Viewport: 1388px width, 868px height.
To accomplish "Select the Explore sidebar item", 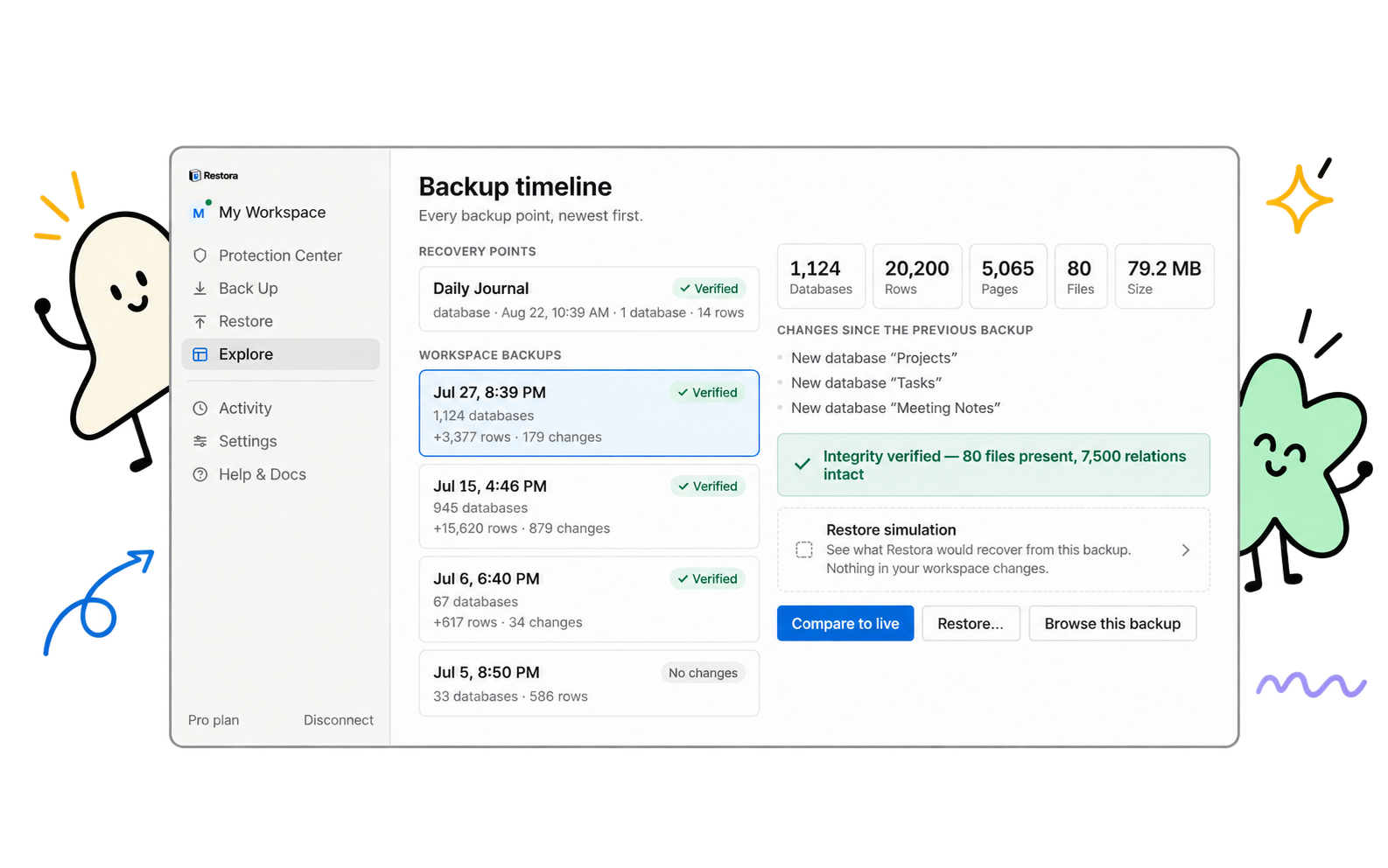I will click(x=280, y=354).
